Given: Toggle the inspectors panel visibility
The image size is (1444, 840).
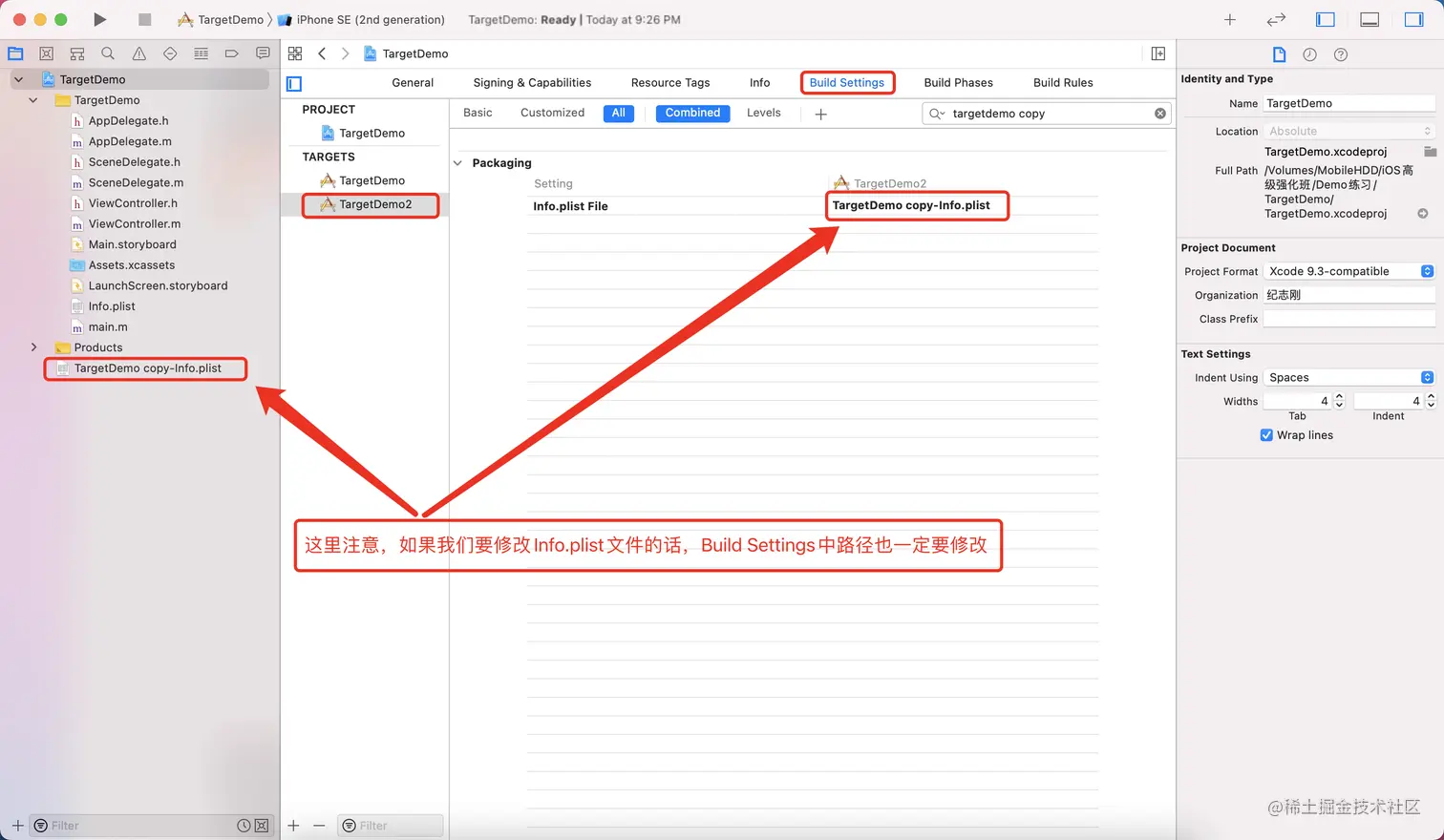Looking at the screenshot, I should (1413, 19).
